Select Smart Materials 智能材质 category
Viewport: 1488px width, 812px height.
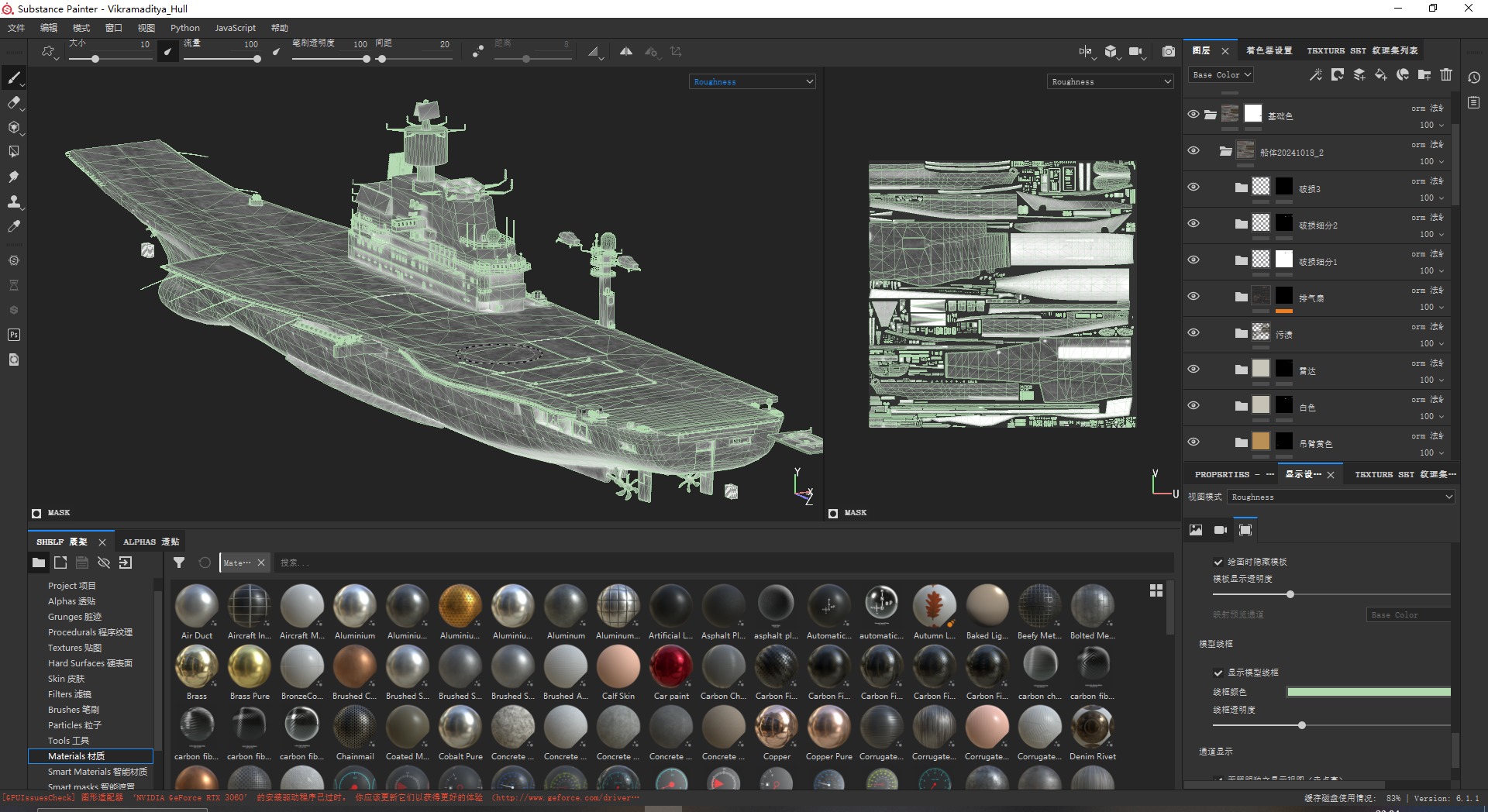point(97,772)
